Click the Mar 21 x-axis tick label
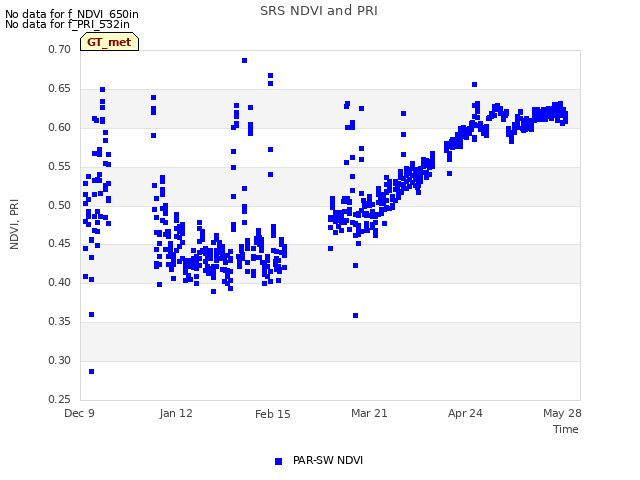This screenshot has height=480, width=640. pyautogui.click(x=369, y=413)
